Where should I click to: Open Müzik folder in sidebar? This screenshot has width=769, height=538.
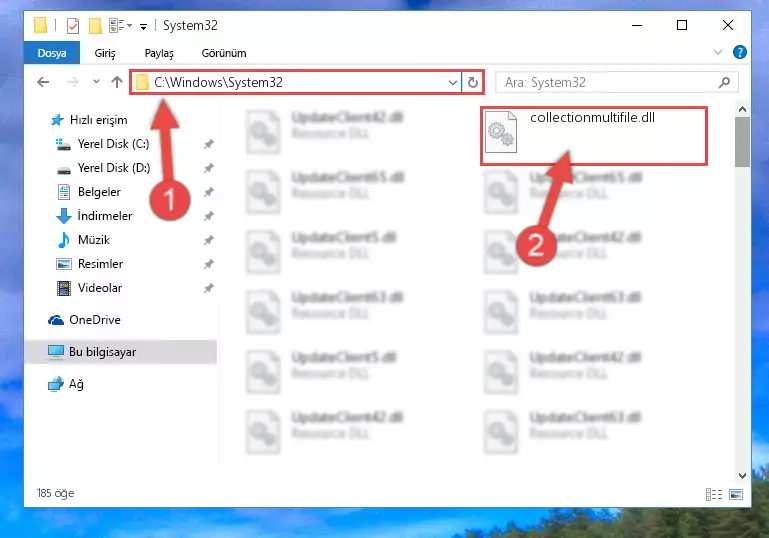coord(83,240)
